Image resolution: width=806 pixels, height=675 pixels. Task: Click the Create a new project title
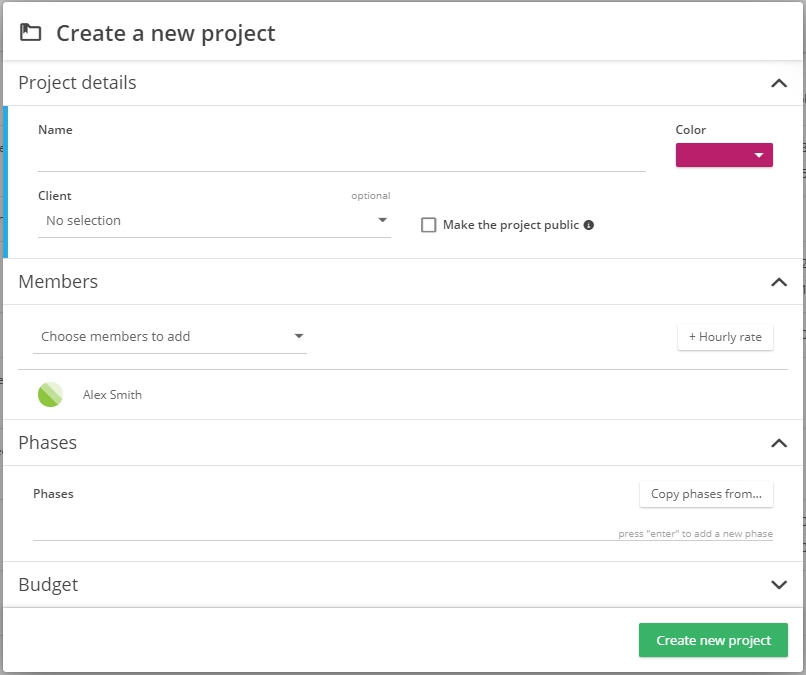(166, 33)
